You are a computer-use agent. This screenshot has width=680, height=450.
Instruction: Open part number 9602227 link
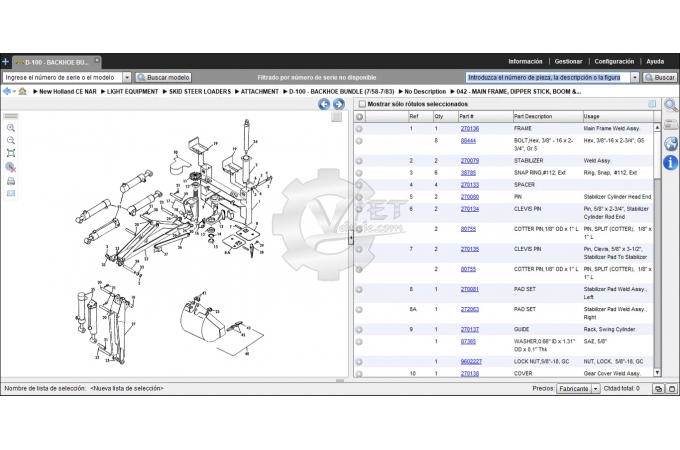tap(471, 362)
